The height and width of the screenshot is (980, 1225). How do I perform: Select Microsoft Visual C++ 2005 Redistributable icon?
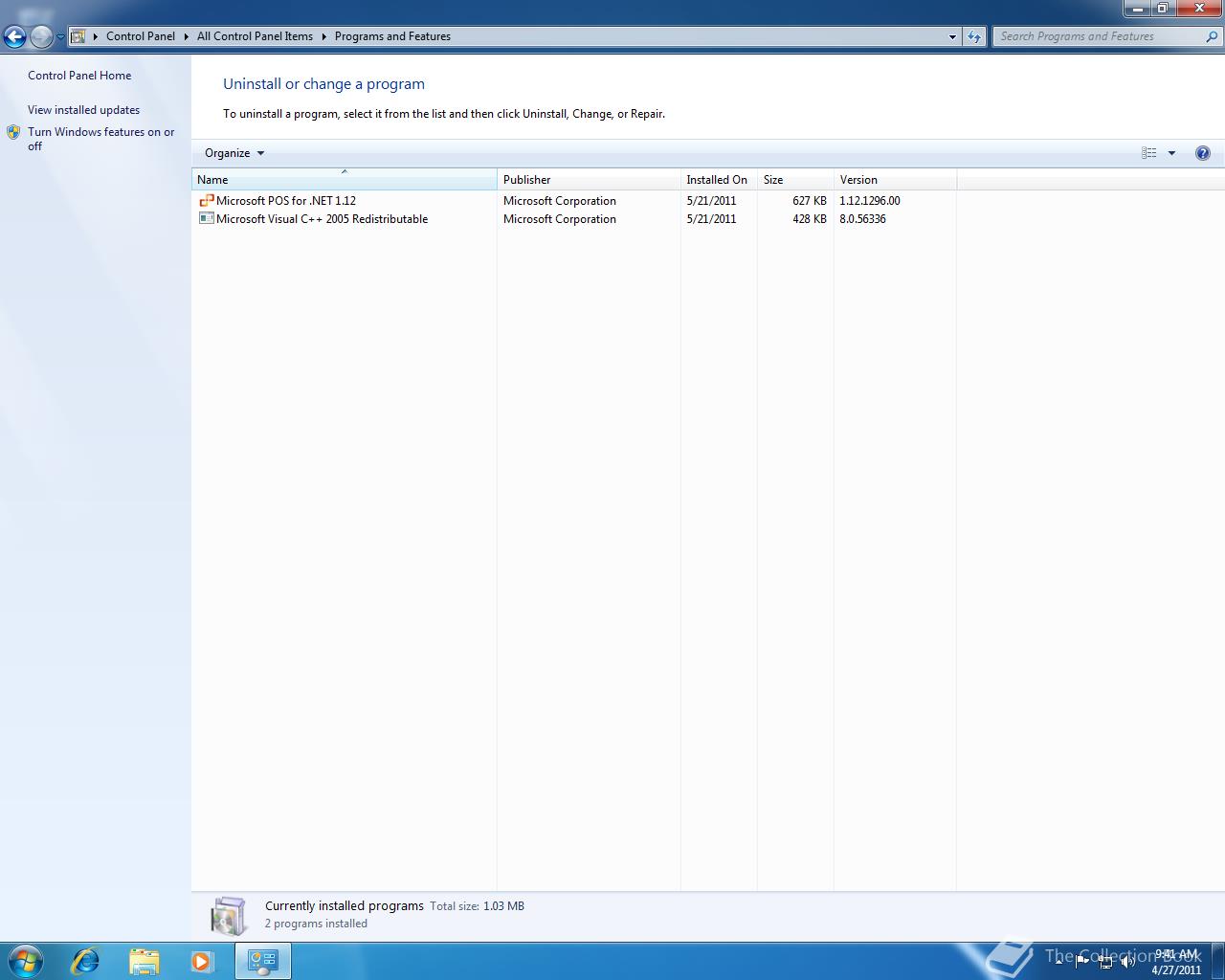206,218
